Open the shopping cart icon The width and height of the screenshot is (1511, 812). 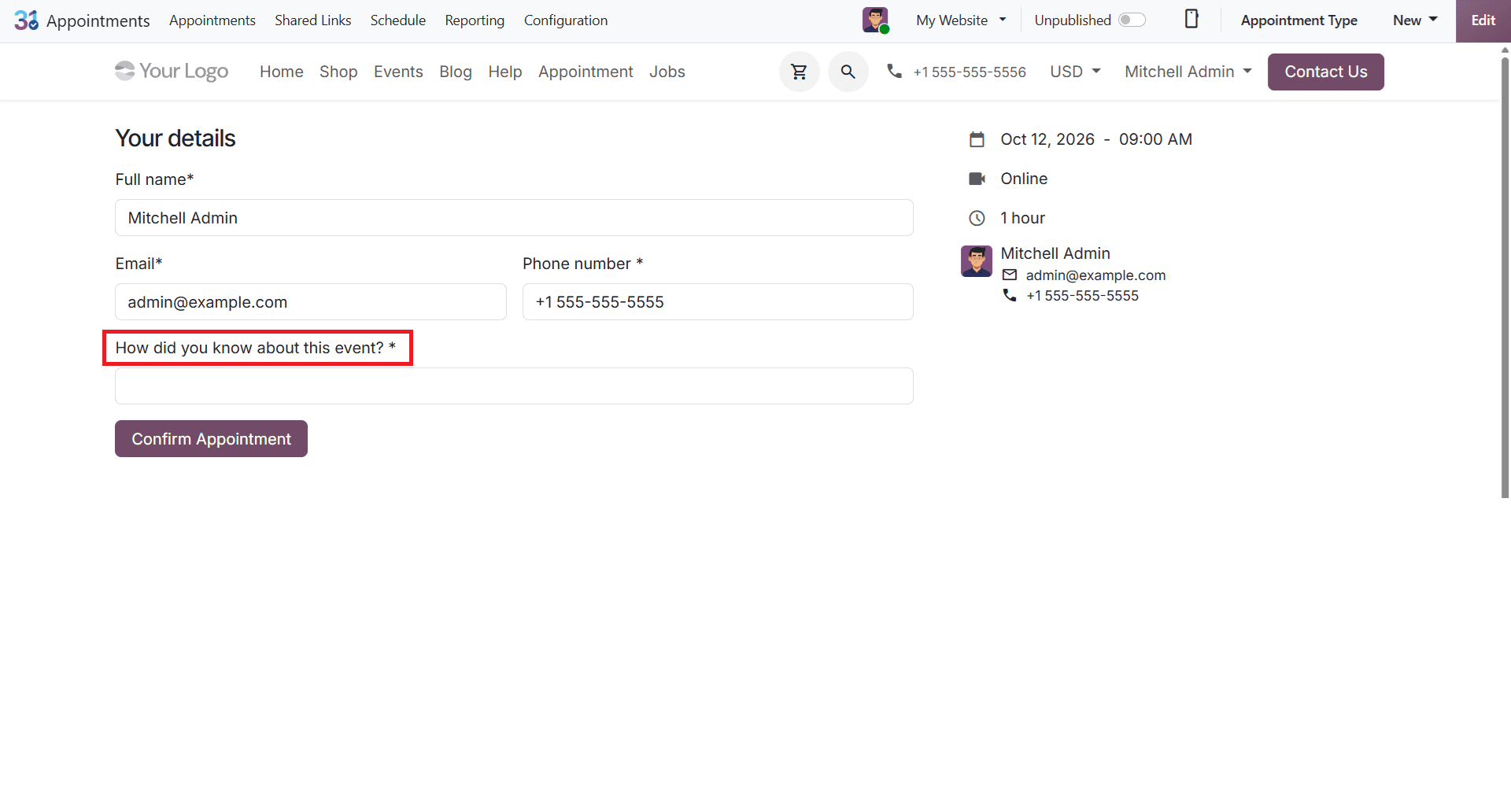[x=799, y=72]
